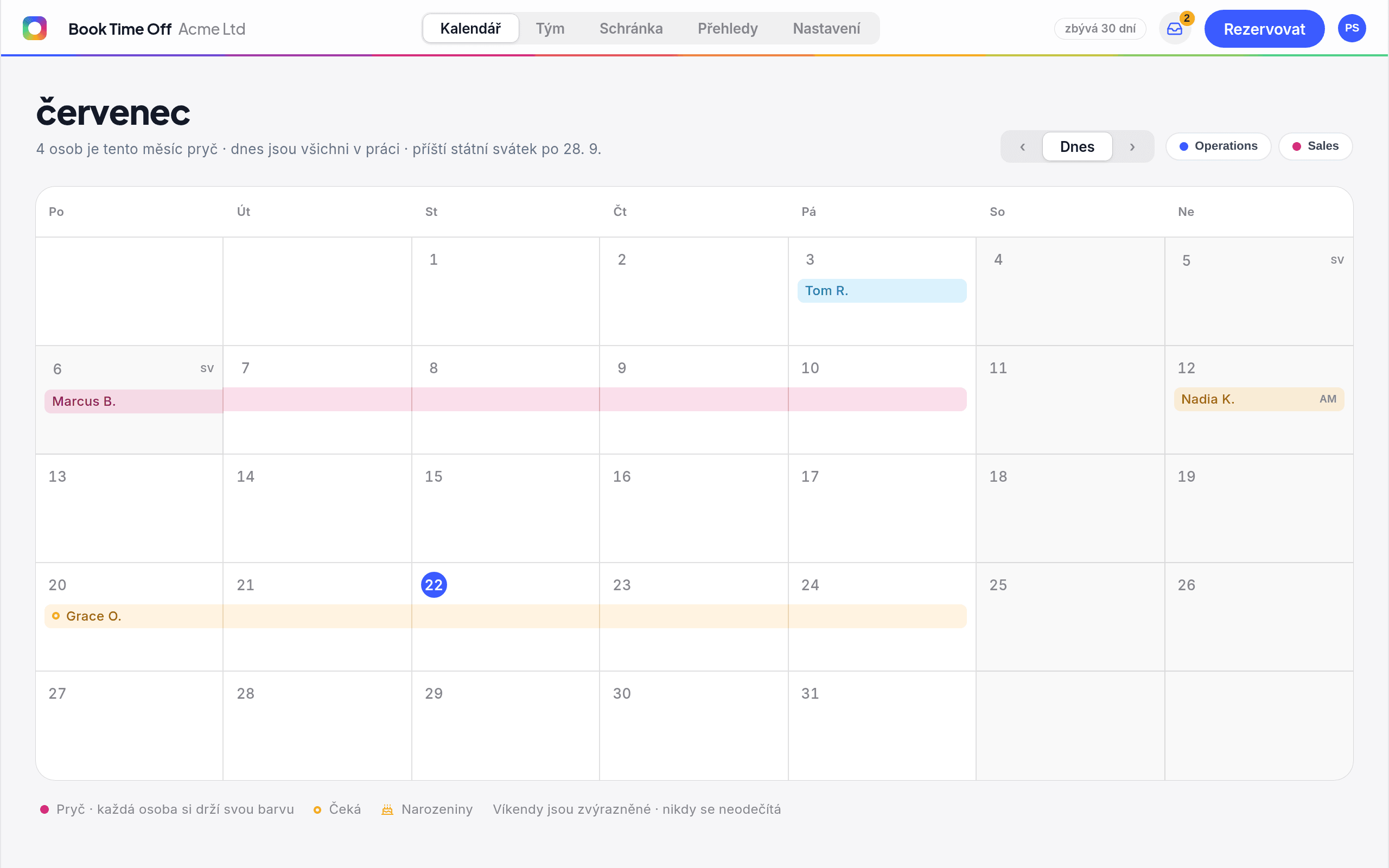Click the pending dot on Grace O. entry

[56, 616]
